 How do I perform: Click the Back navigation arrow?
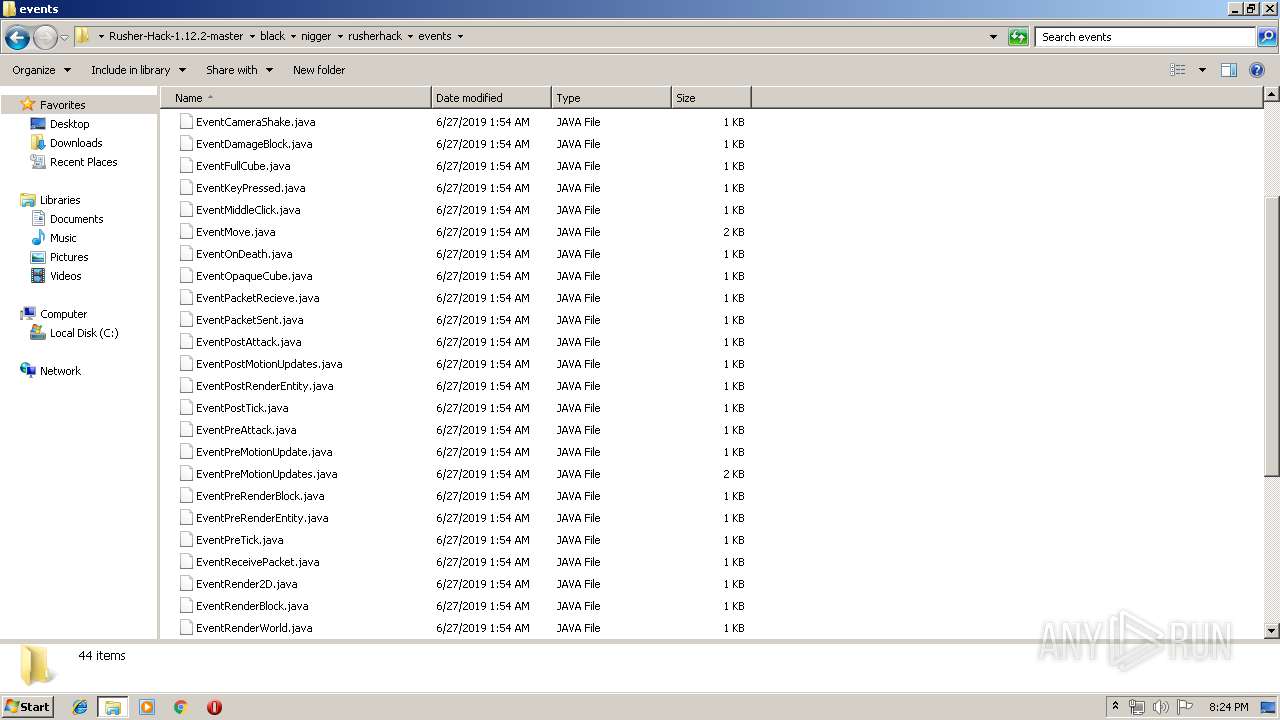(x=17, y=38)
